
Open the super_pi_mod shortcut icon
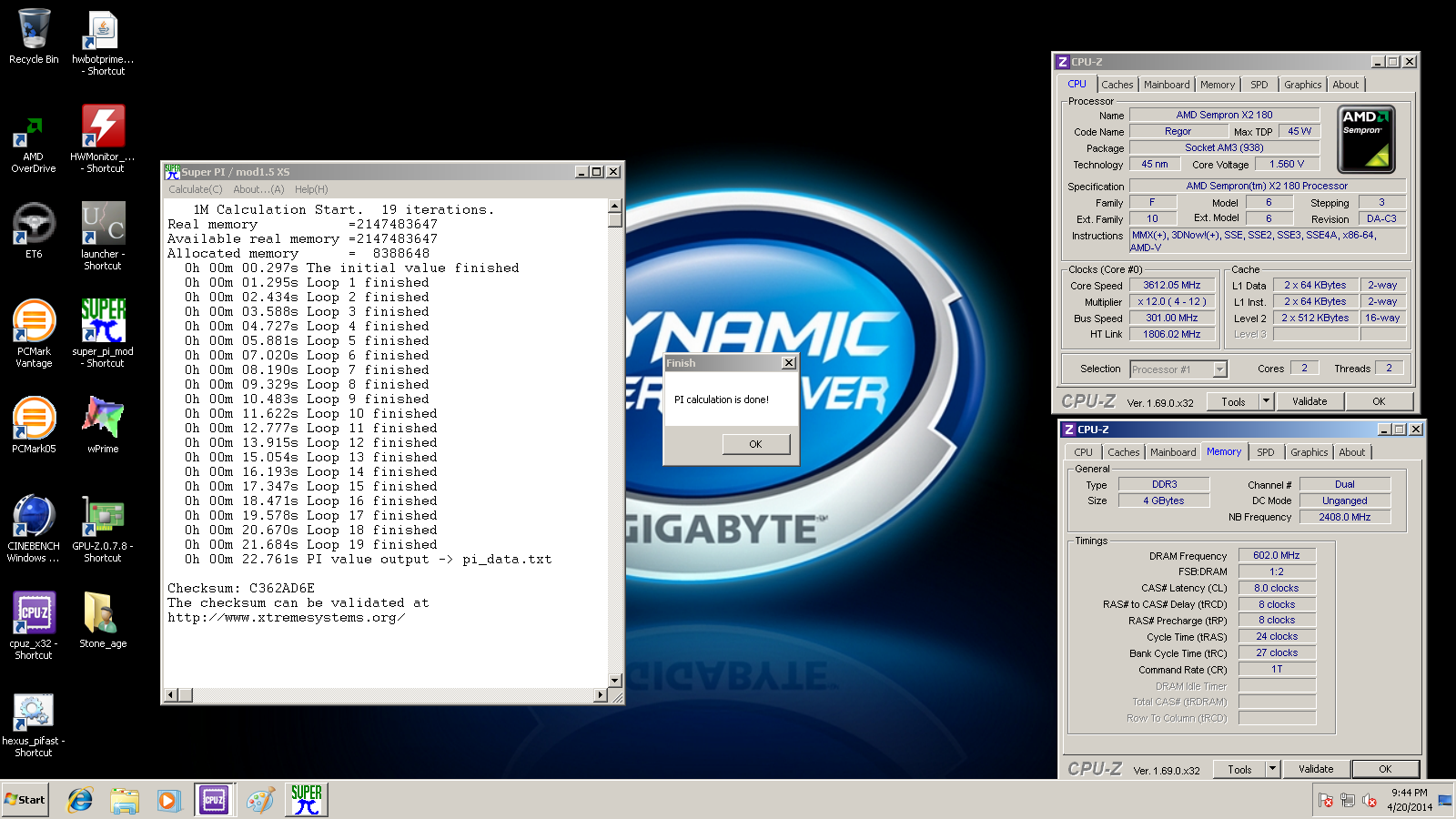click(103, 333)
